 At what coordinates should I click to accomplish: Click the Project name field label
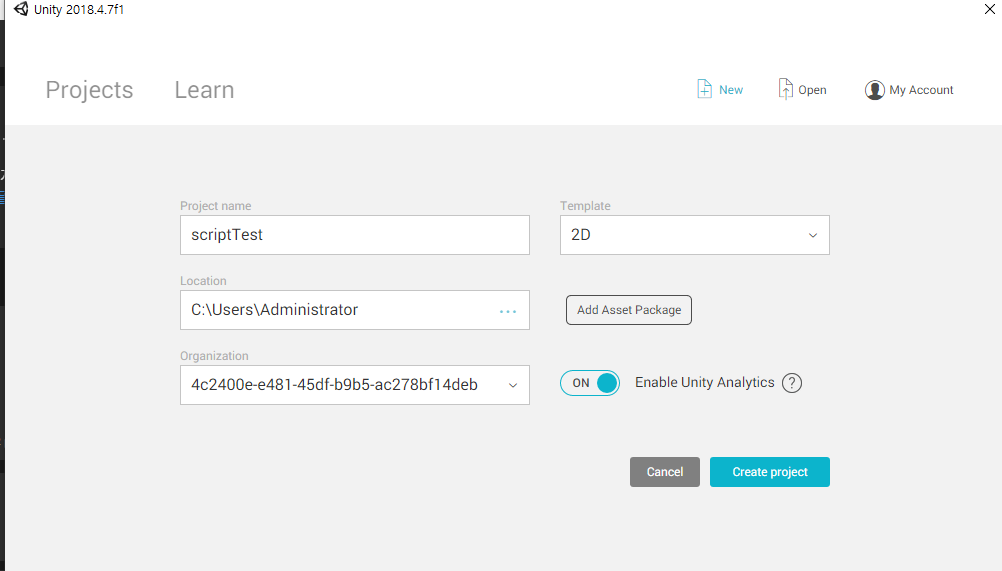click(x=215, y=206)
